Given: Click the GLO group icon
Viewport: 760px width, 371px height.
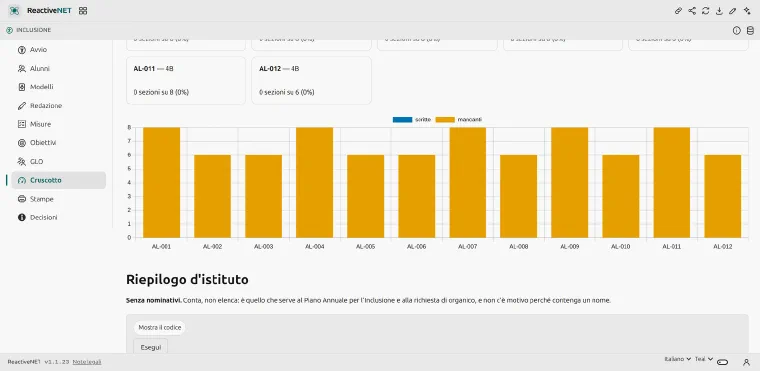Looking at the screenshot, I should click(x=21, y=161).
